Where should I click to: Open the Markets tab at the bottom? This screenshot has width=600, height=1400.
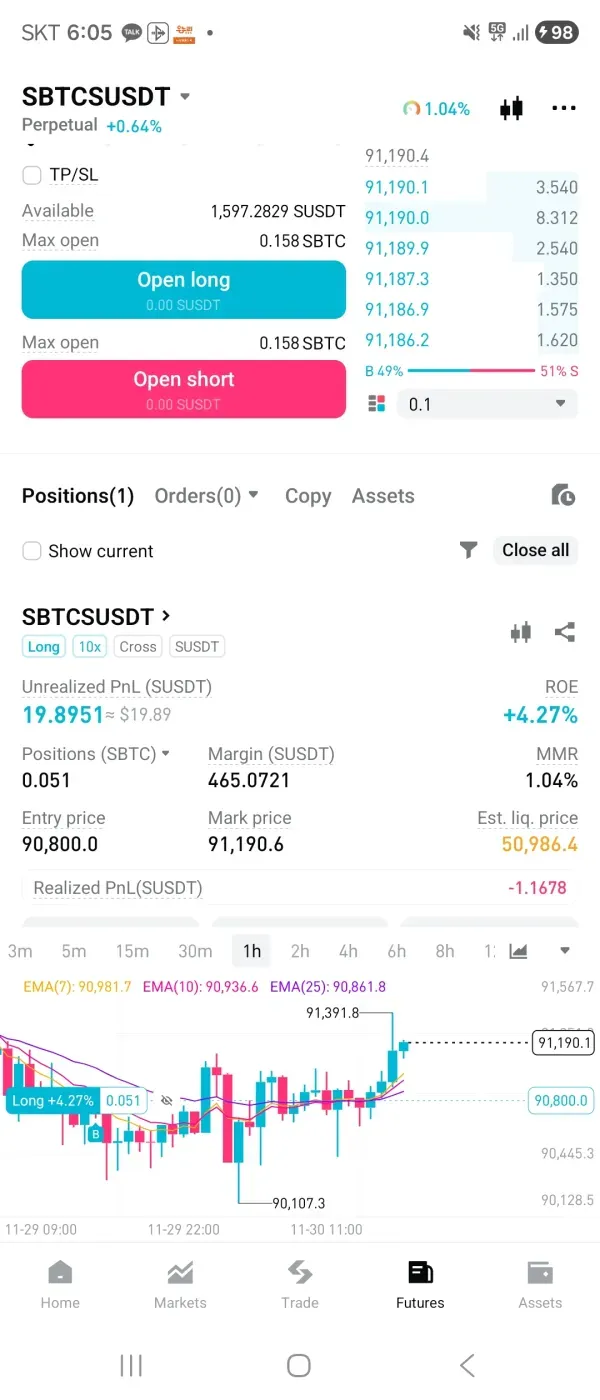click(180, 1283)
